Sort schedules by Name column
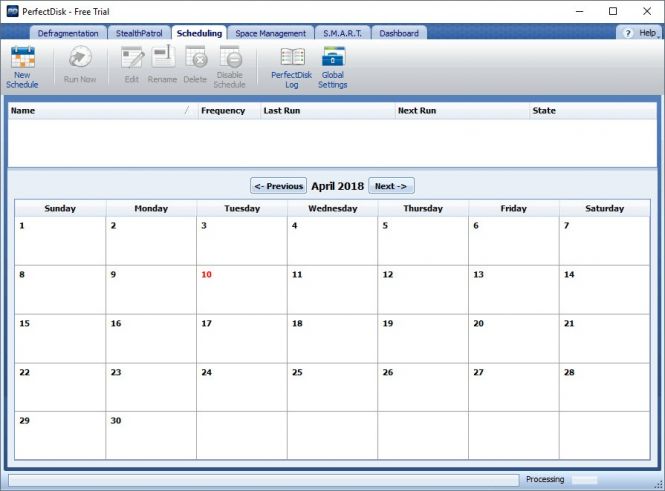The height and width of the screenshot is (491, 665). tap(103, 111)
